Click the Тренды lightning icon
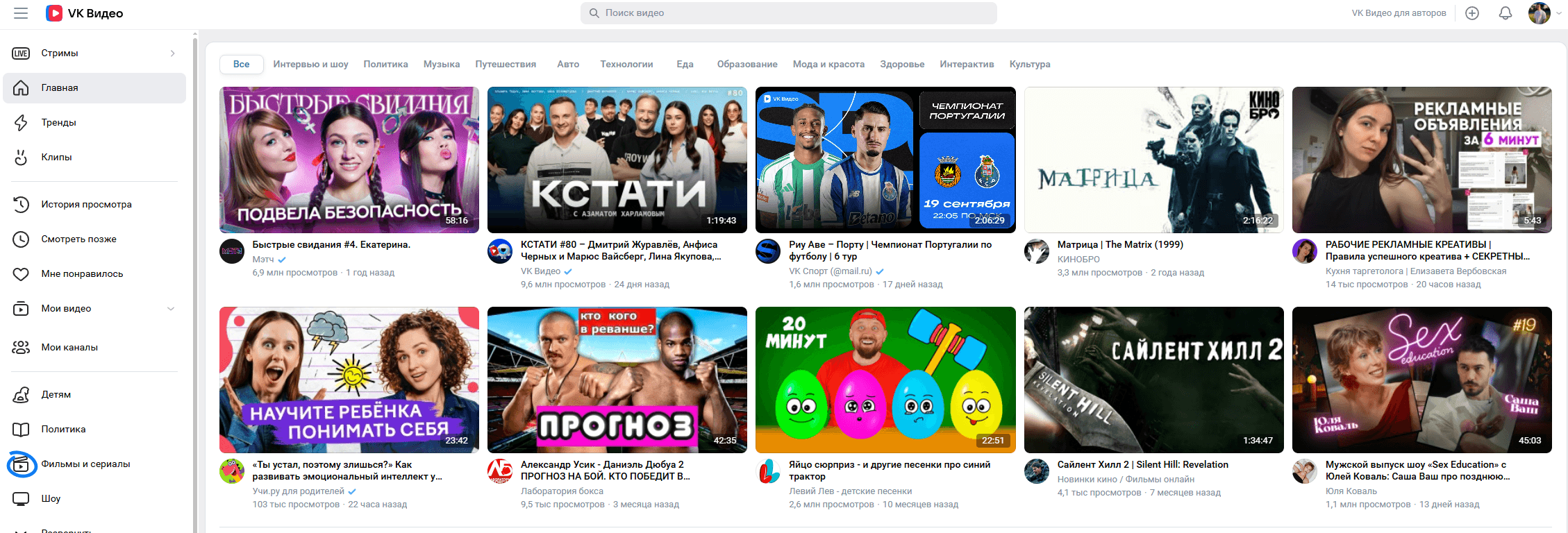This screenshot has width=1568, height=533. (x=21, y=123)
